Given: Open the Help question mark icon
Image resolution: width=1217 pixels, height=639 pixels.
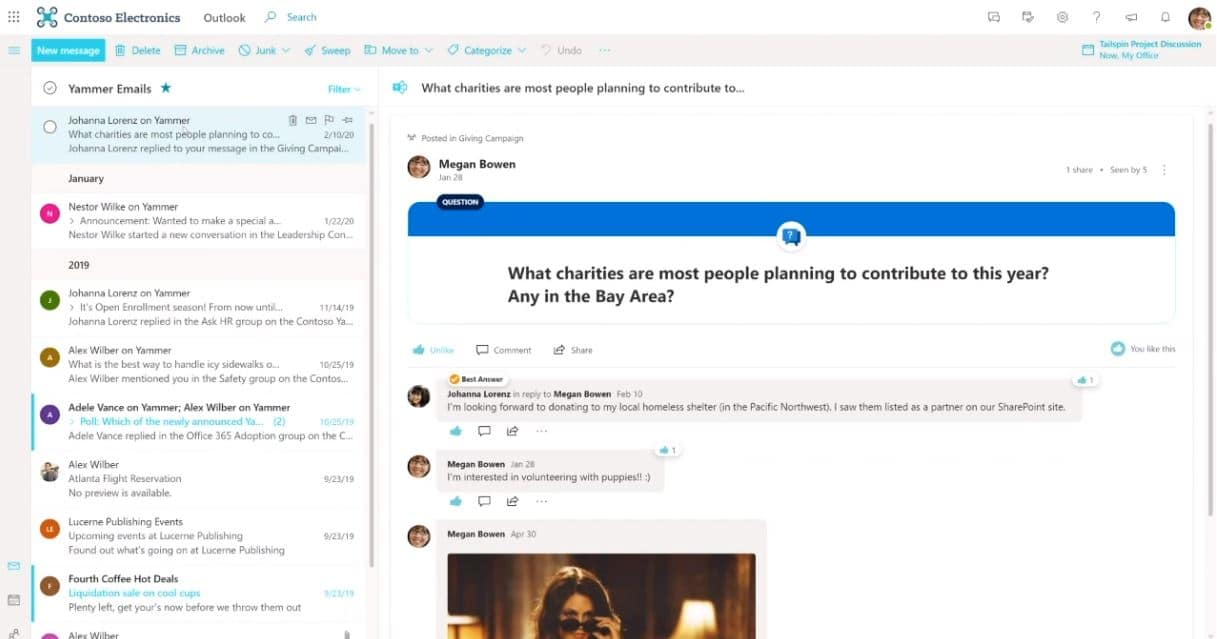Looking at the screenshot, I should coord(1097,17).
